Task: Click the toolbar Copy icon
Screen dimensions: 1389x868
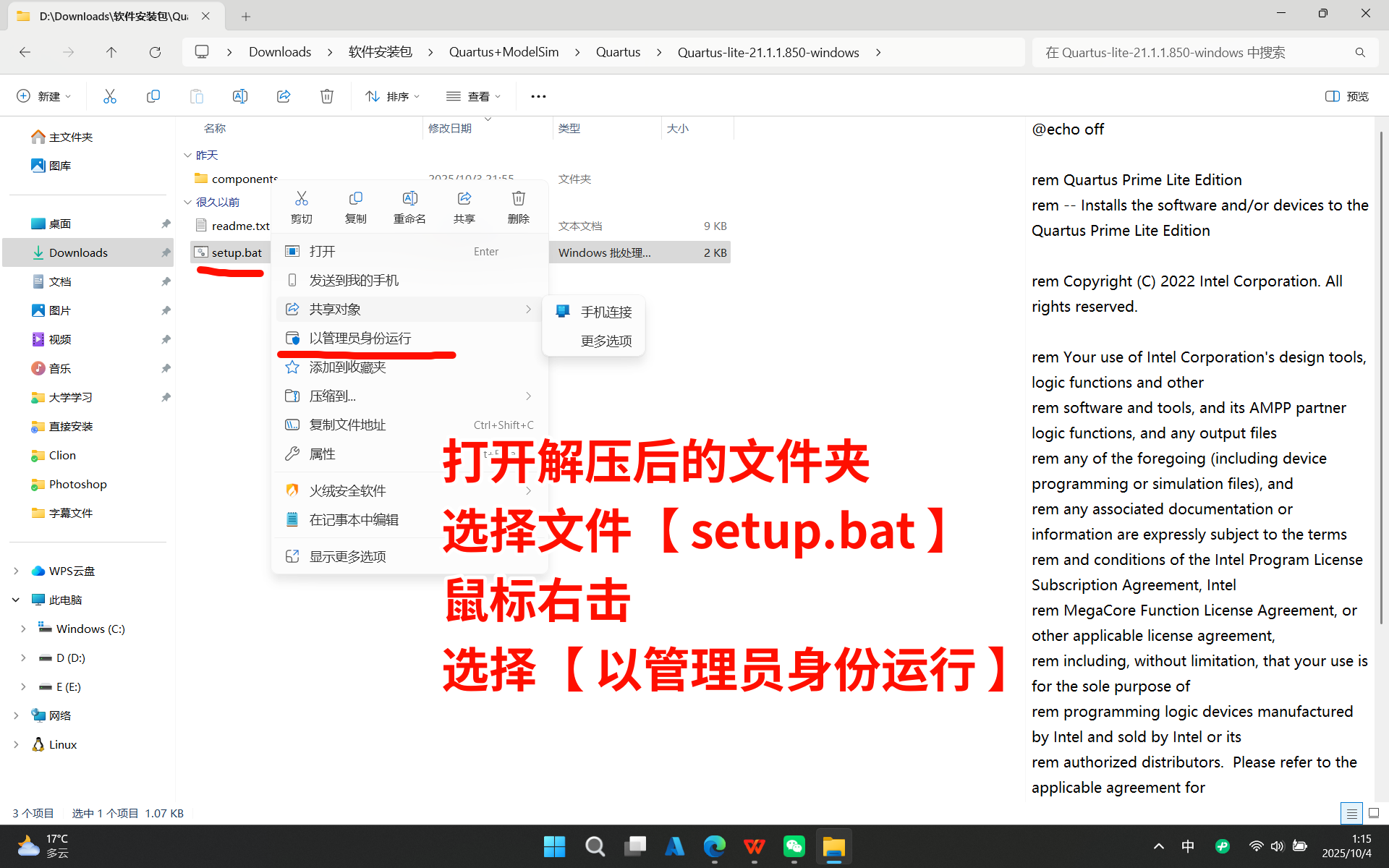Action: (153, 96)
